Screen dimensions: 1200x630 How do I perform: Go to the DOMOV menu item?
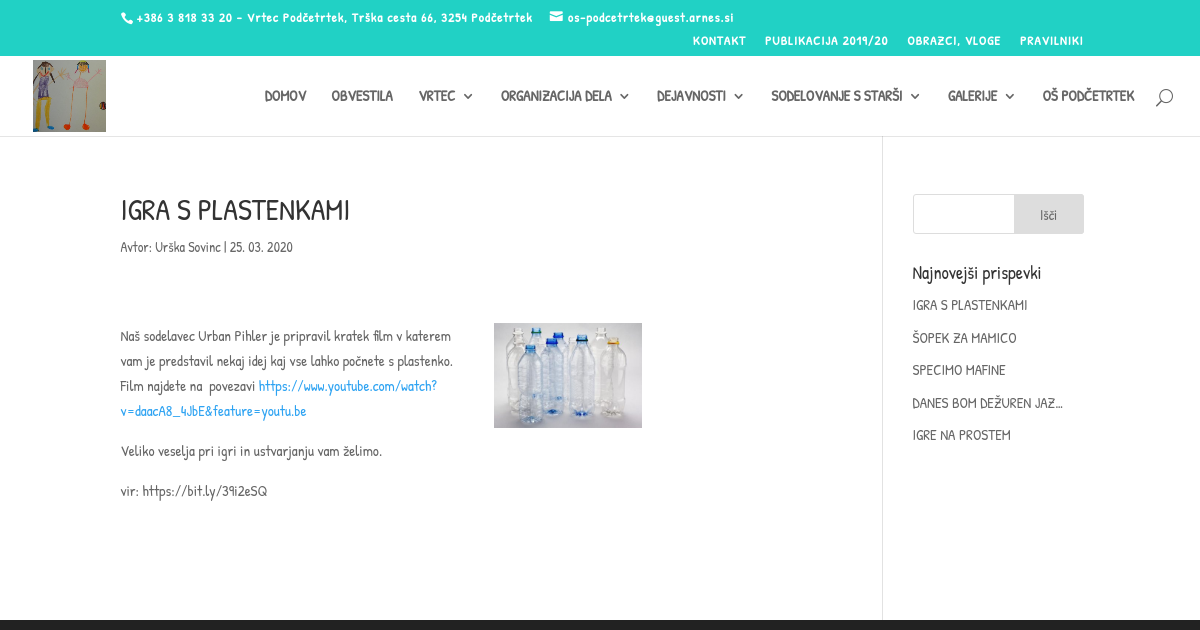tap(285, 96)
